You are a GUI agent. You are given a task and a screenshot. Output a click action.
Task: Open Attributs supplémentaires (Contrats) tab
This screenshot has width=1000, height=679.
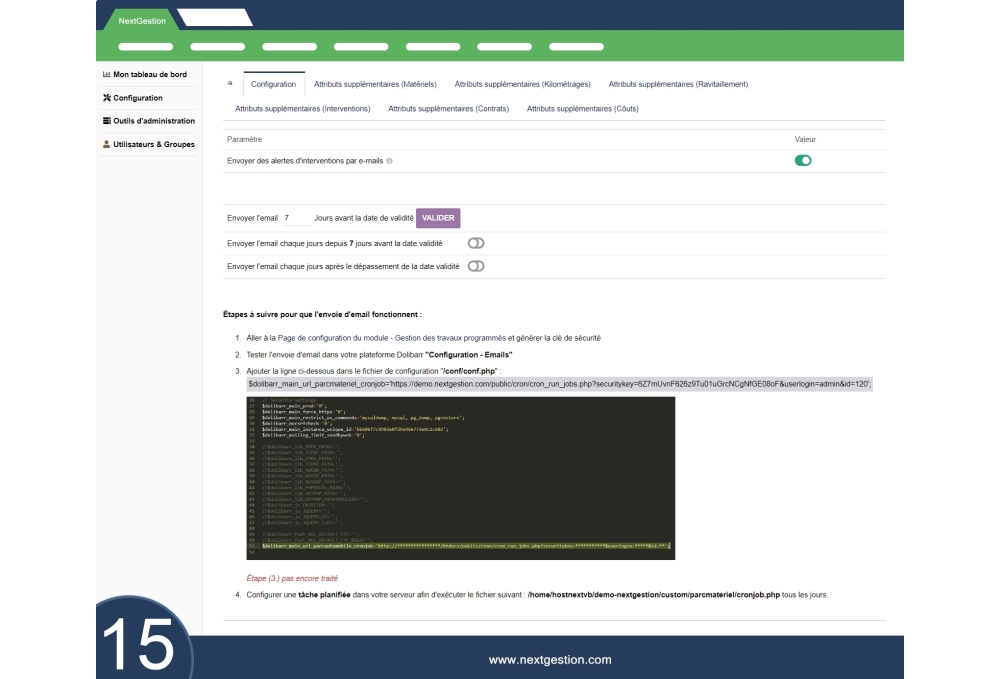coord(448,109)
